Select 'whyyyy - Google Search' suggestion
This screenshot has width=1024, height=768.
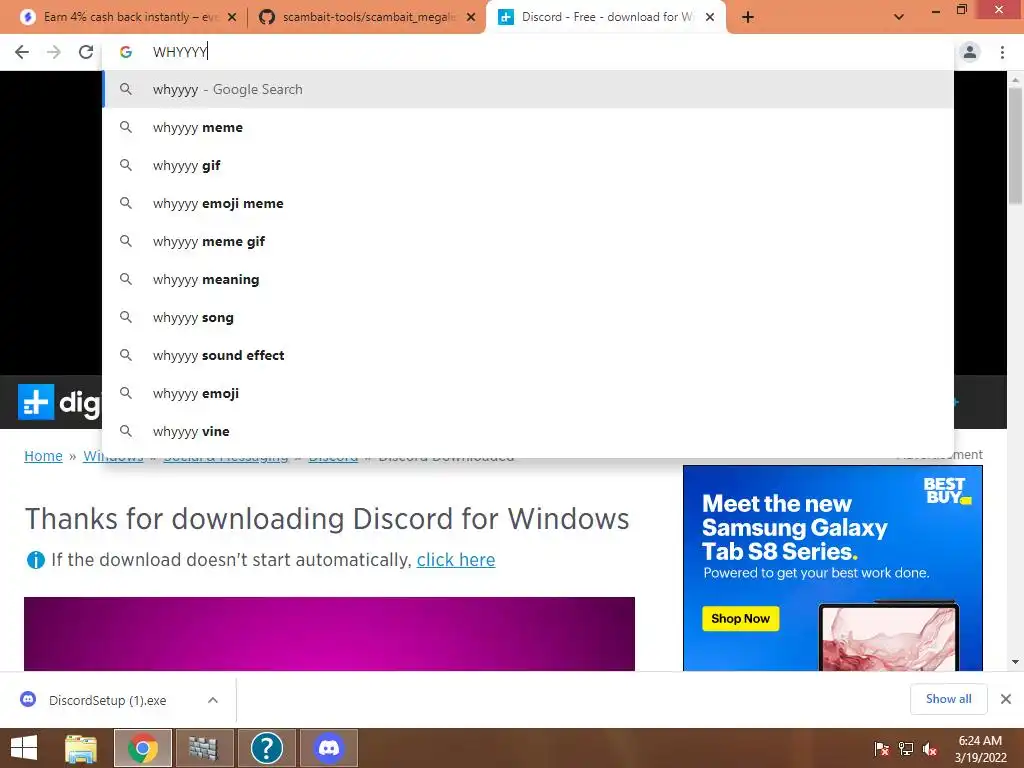(528, 89)
